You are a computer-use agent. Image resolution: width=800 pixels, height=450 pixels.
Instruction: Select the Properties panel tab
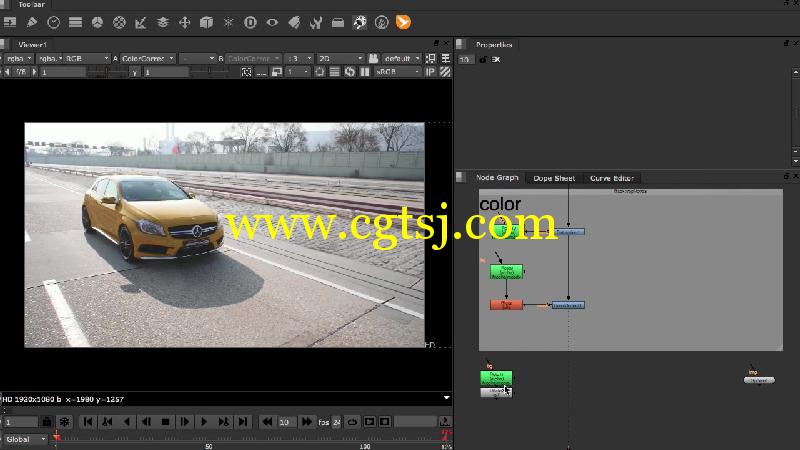[493, 44]
